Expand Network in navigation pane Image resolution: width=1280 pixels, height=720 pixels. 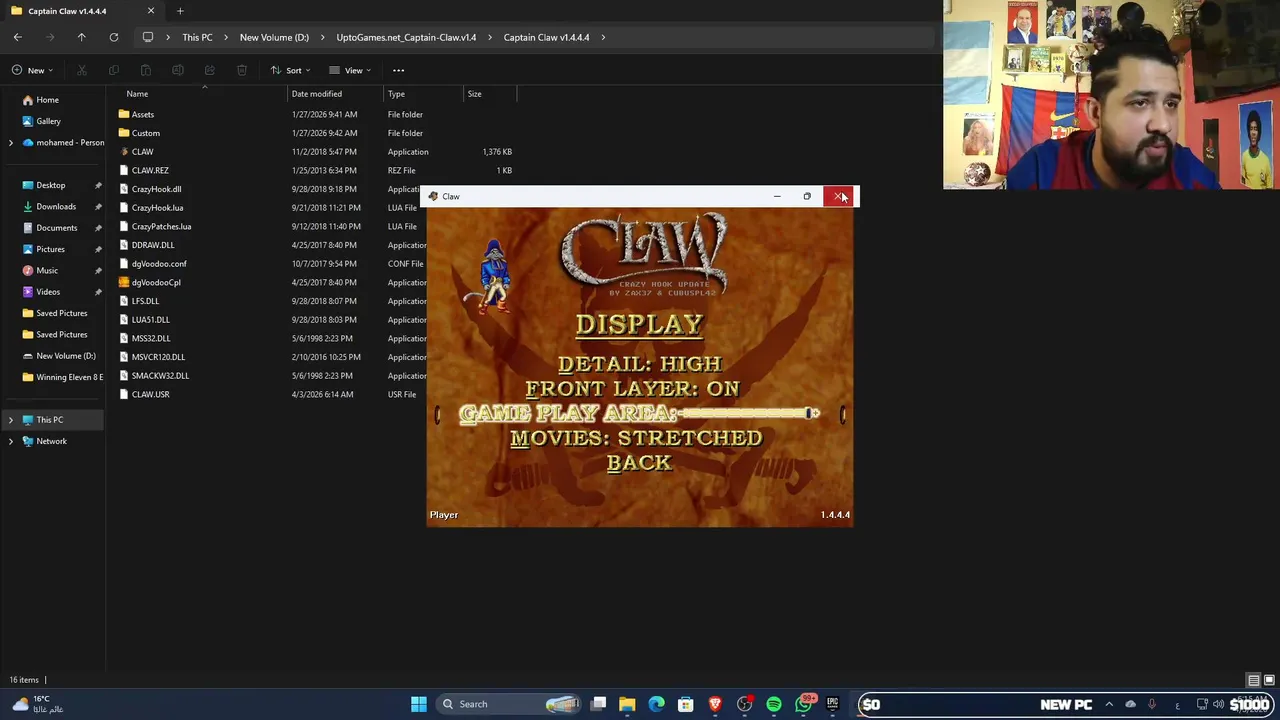(x=11, y=441)
